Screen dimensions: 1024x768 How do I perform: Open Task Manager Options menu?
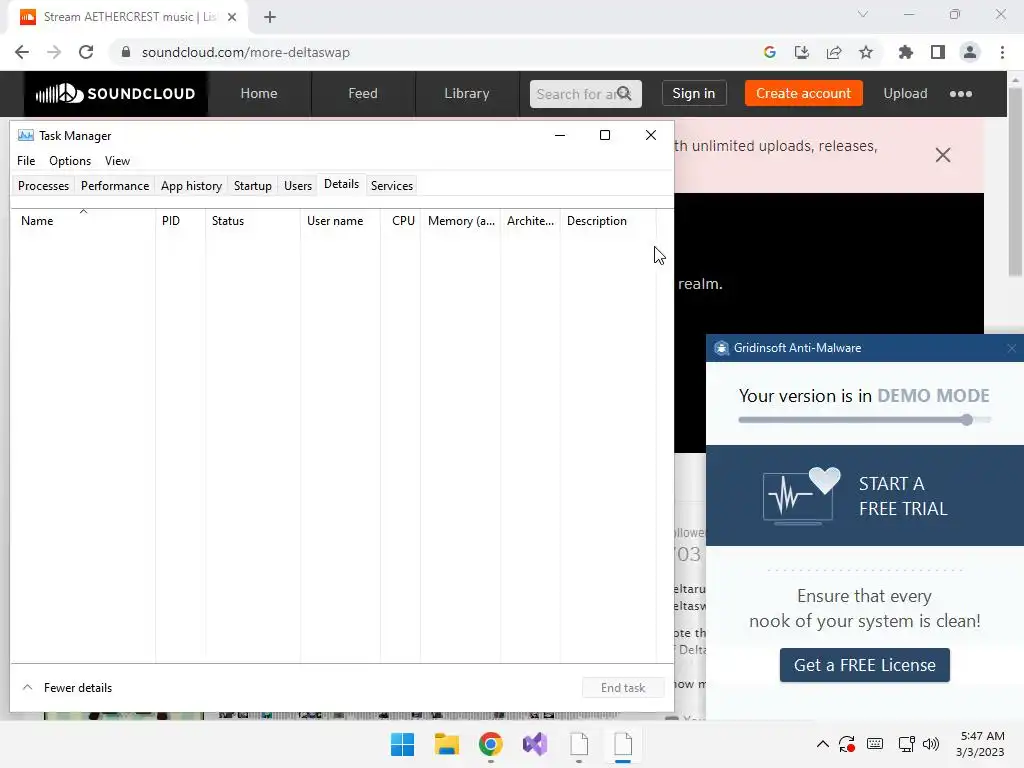(x=70, y=161)
